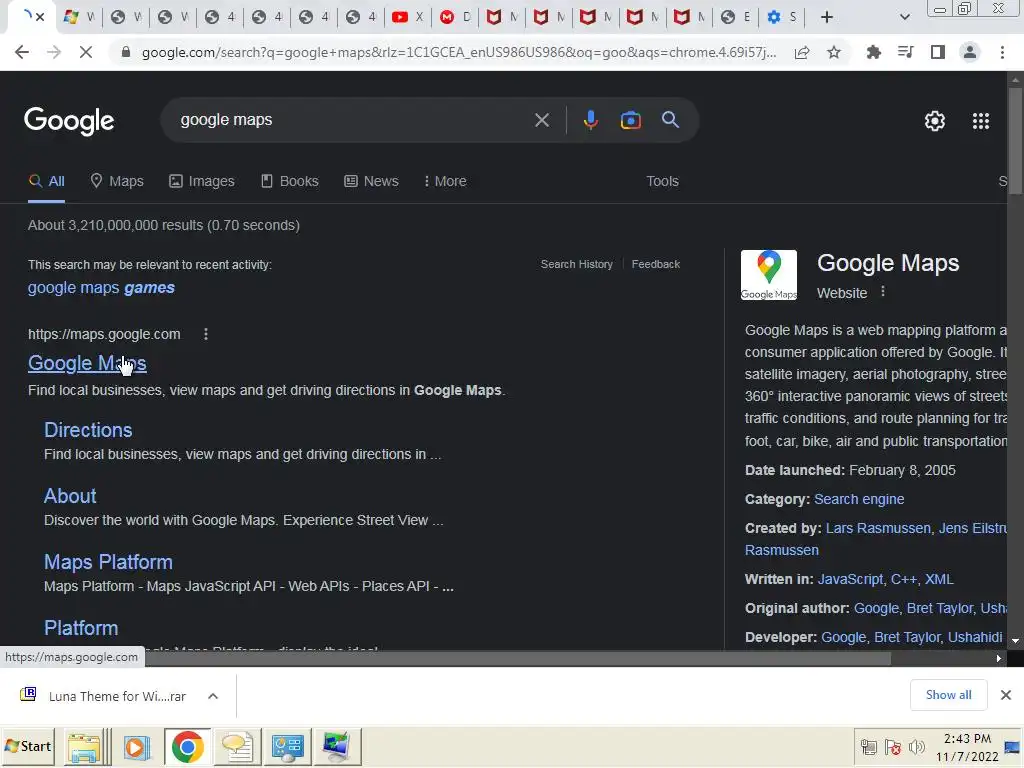Select the All search tab

(x=46, y=182)
